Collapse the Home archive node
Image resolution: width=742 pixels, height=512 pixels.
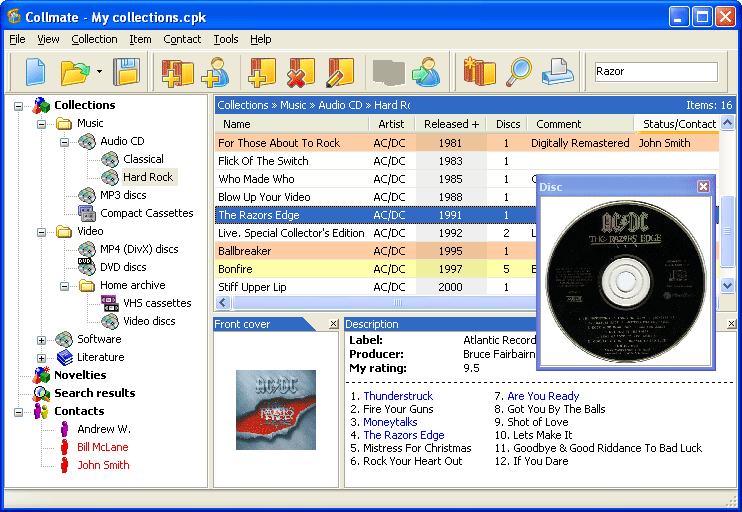pos(64,286)
